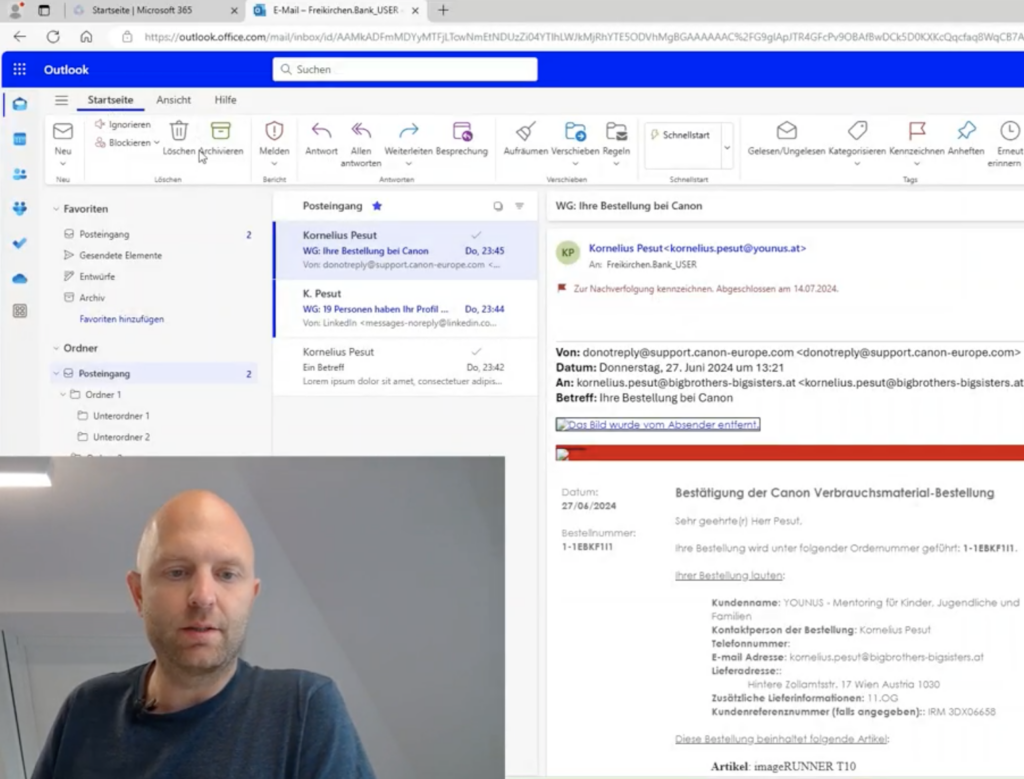
Task: Block the sender with Blockieren
Action: tap(123, 142)
